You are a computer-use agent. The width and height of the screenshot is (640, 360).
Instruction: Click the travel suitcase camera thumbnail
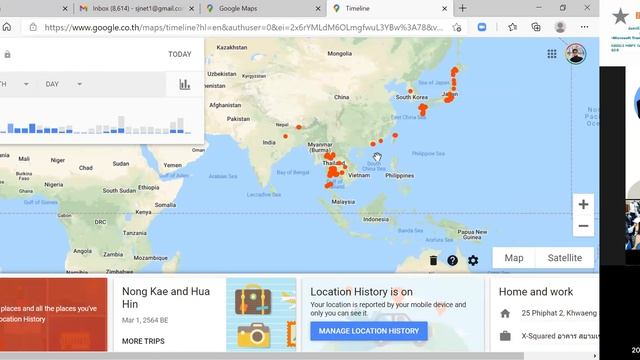click(x=261, y=314)
